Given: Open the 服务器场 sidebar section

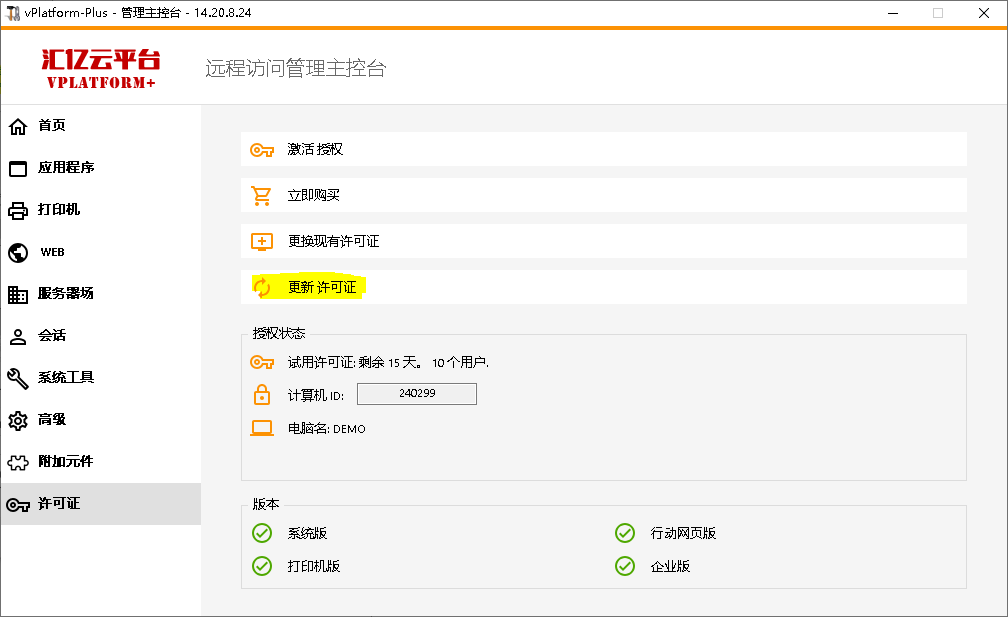Looking at the screenshot, I should pyautogui.click(x=66, y=294).
